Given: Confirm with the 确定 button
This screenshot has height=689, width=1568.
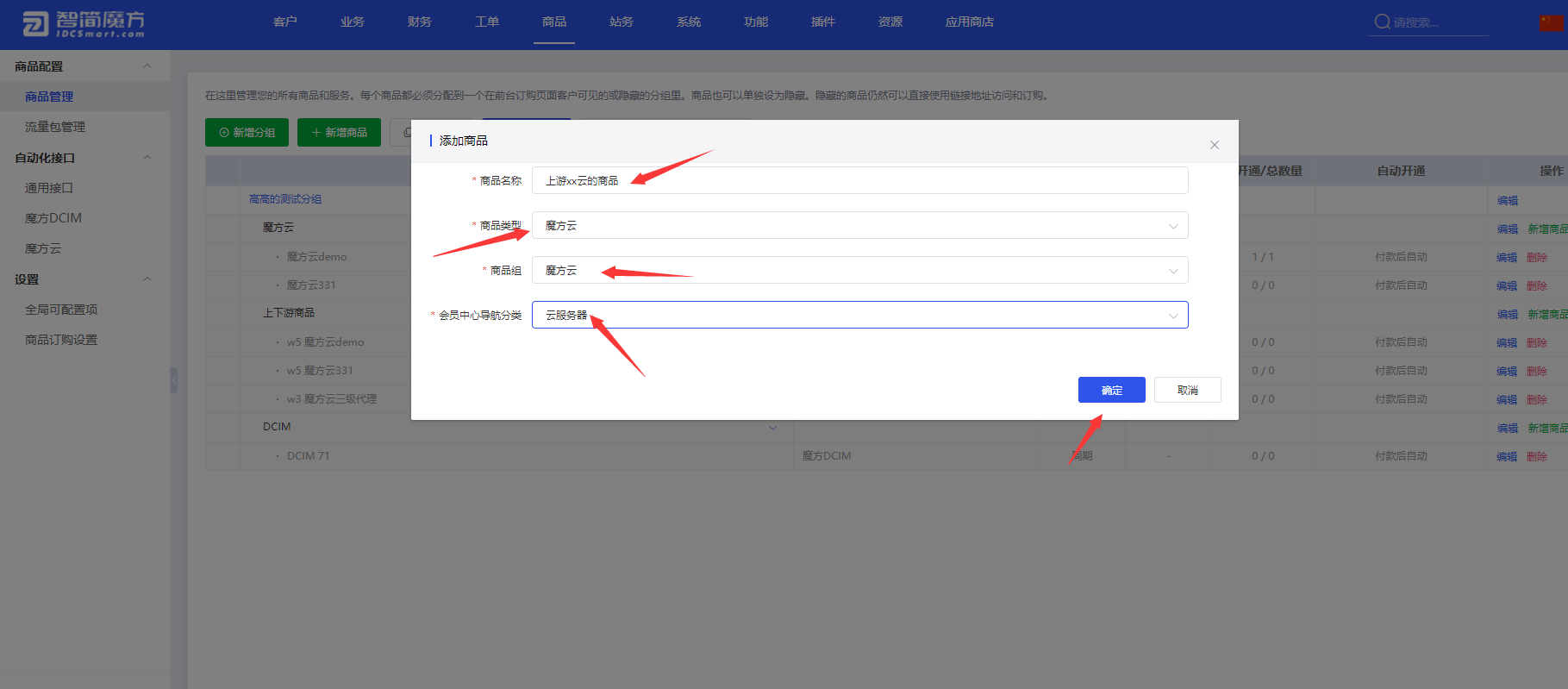Looking at the screenshot, I should (1111, 391).
